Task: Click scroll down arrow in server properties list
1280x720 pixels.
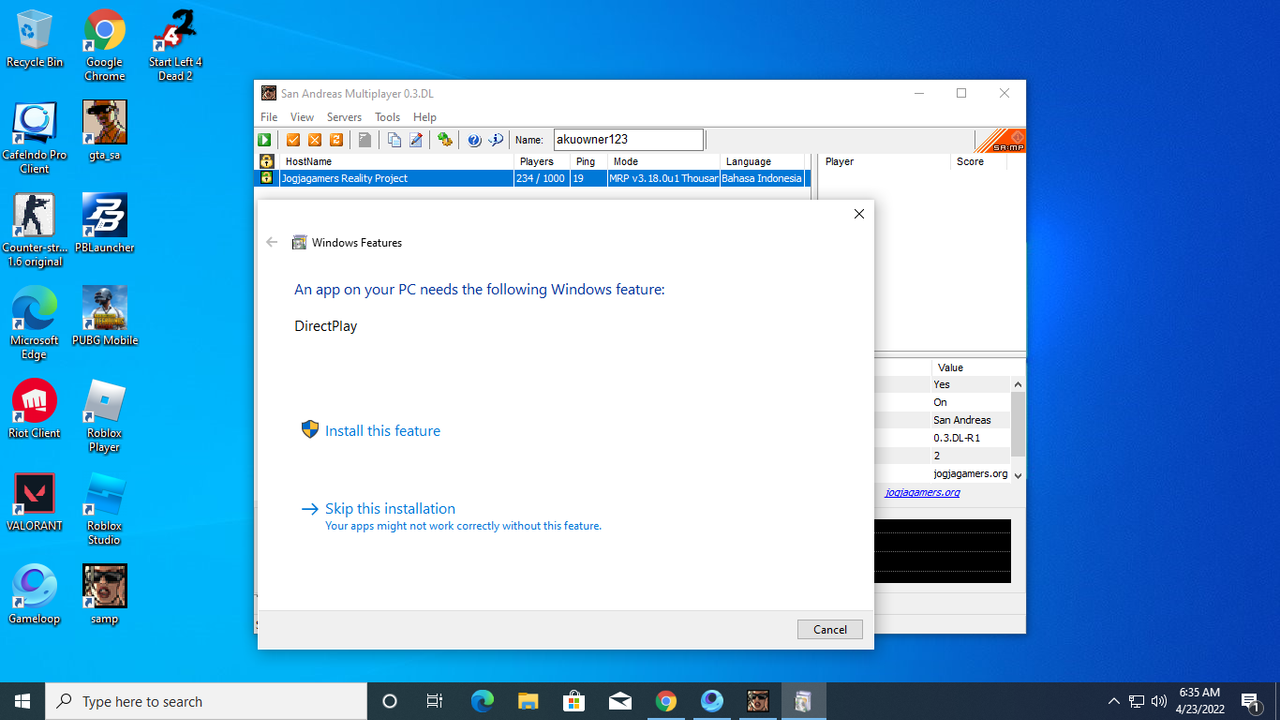Action: pyautogui.click(x=1018, y=475)
